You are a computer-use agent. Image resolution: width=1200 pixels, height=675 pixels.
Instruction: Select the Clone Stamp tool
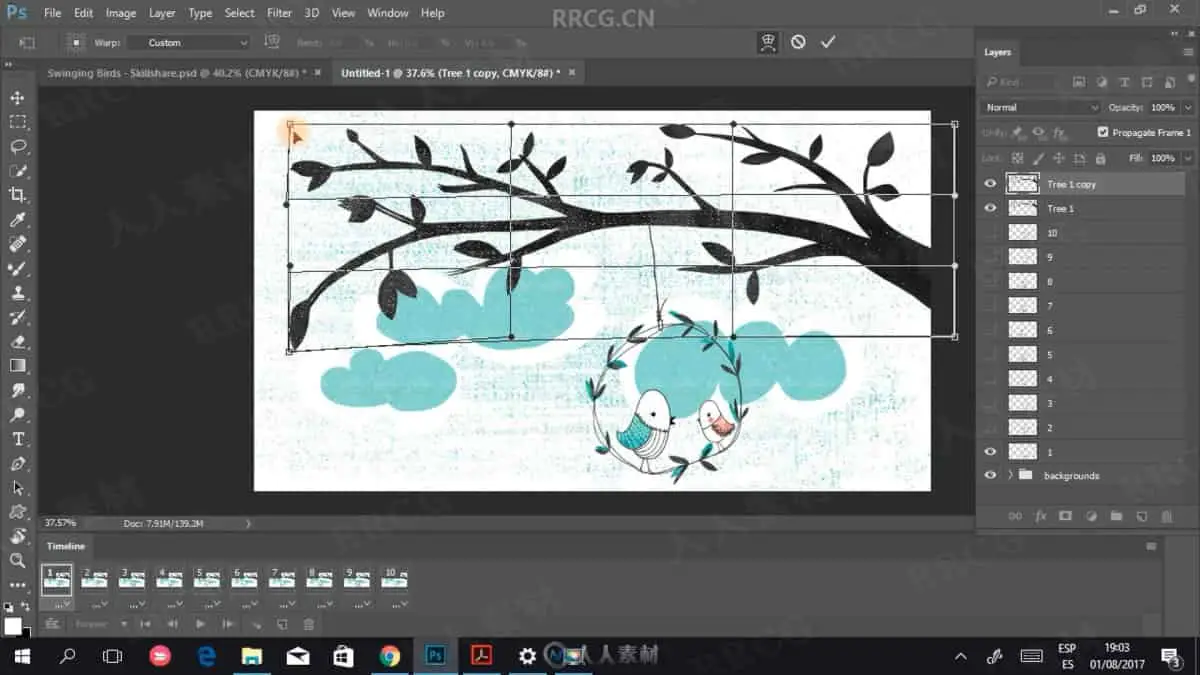[x=17, y=293]
